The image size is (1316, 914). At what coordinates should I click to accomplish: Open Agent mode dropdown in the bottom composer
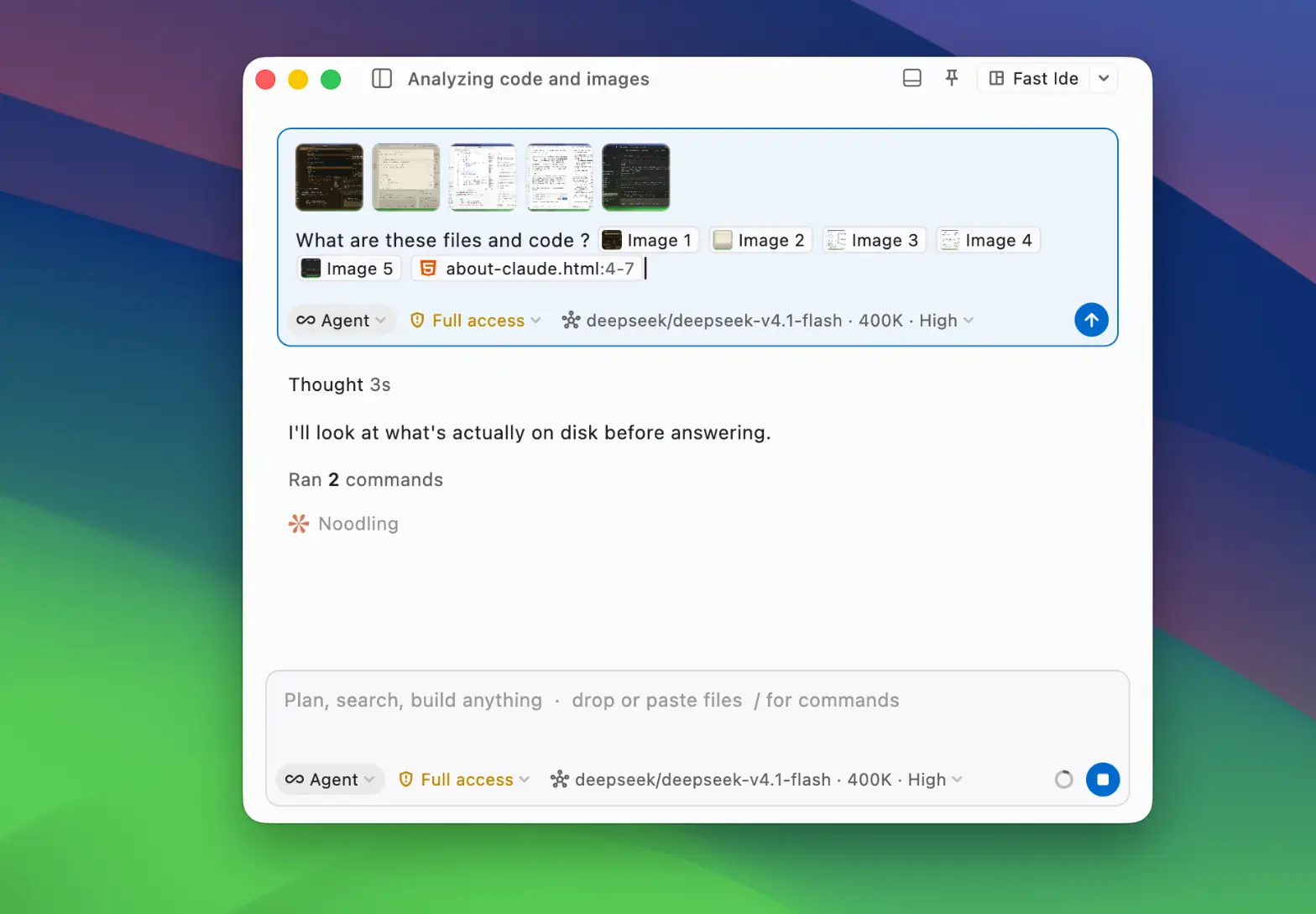(331, 780)
